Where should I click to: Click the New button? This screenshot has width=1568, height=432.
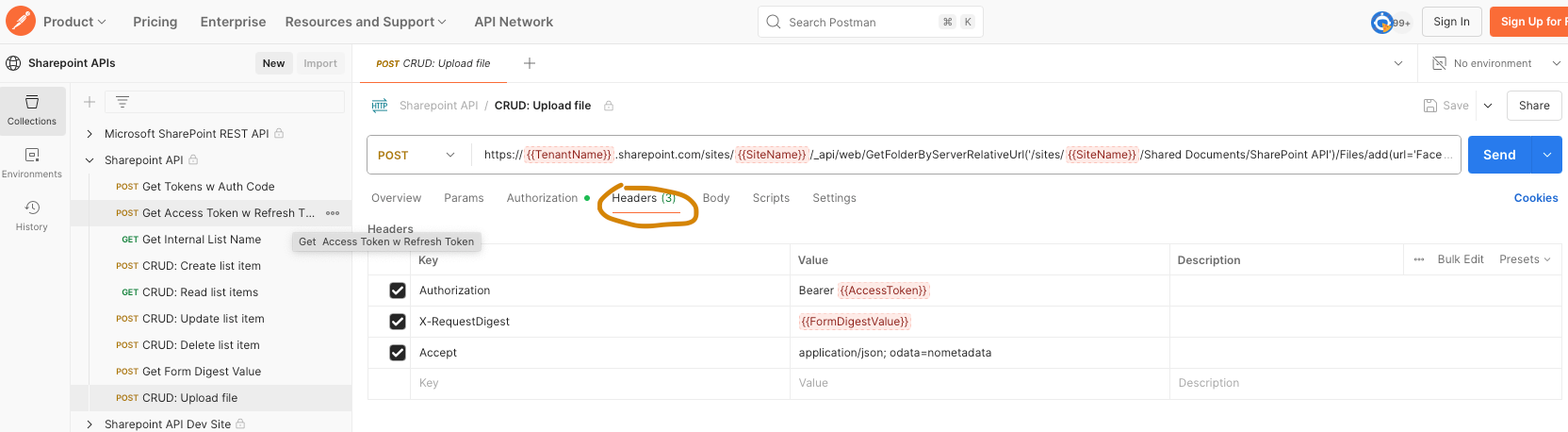tap(273, 63)
